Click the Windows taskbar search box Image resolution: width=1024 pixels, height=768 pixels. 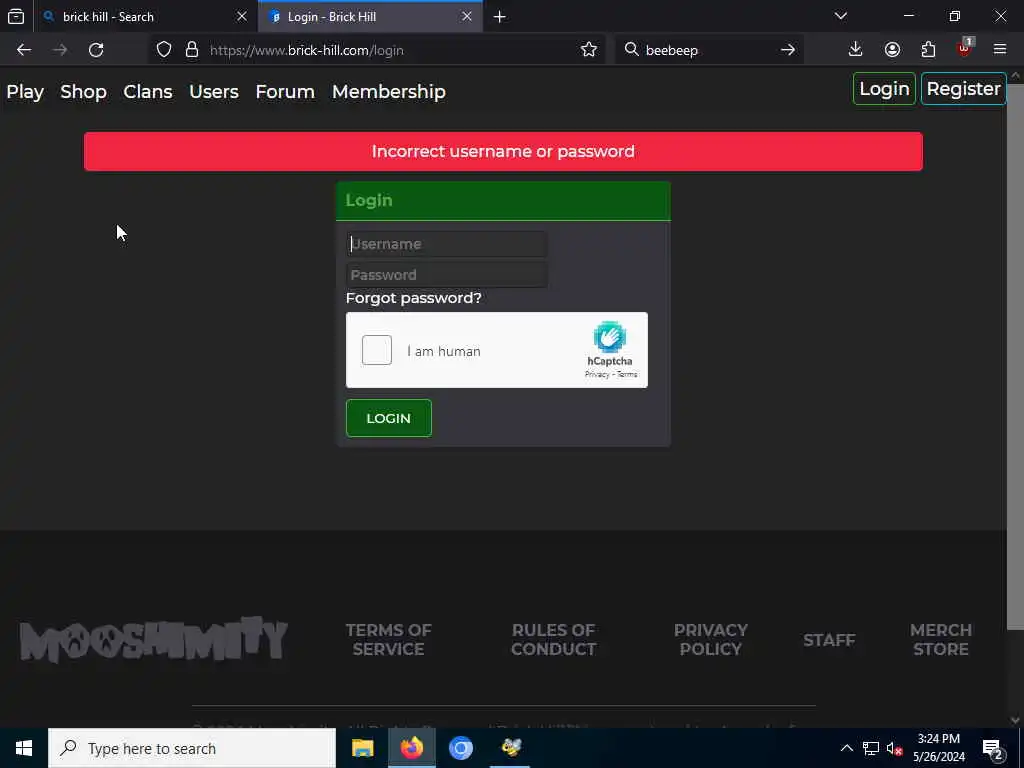coord(192,748)
